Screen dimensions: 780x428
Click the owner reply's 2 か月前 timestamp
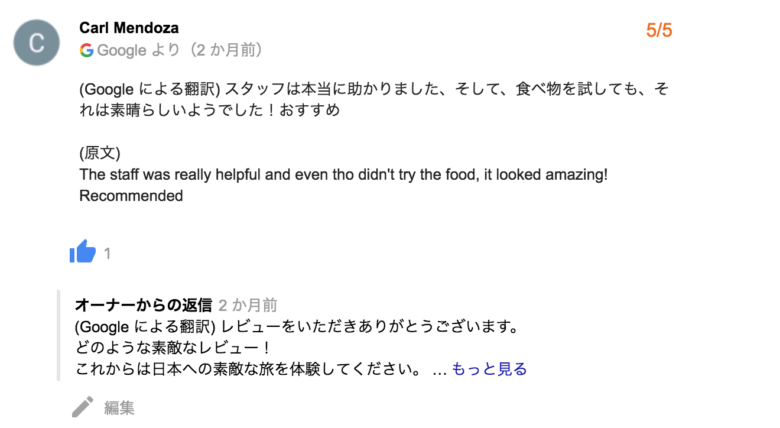(248, 305)
